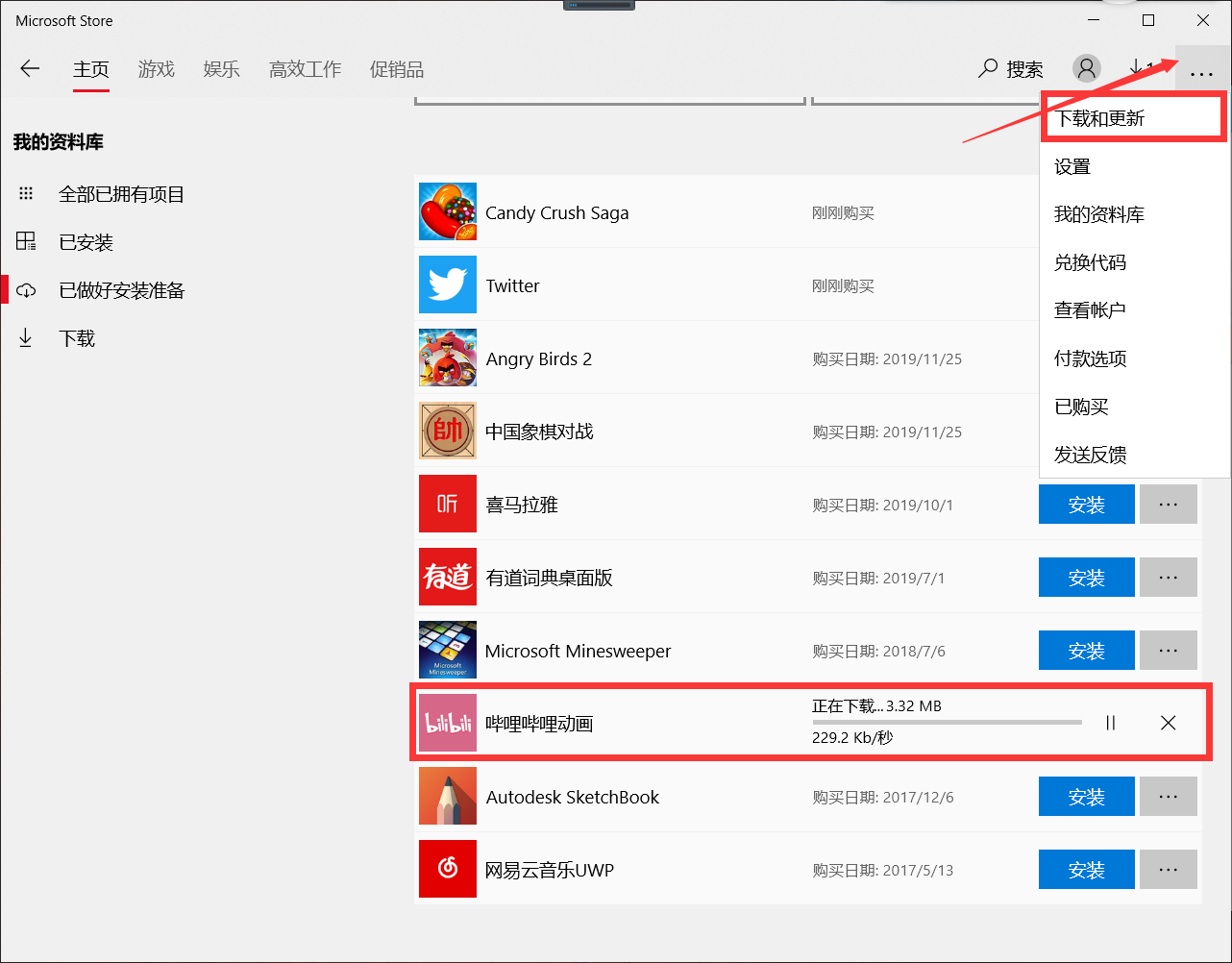The width and height of the screenshot is (1232, 963).
Task: Install 有道词典桌面版
Action: pos(1087,577)
